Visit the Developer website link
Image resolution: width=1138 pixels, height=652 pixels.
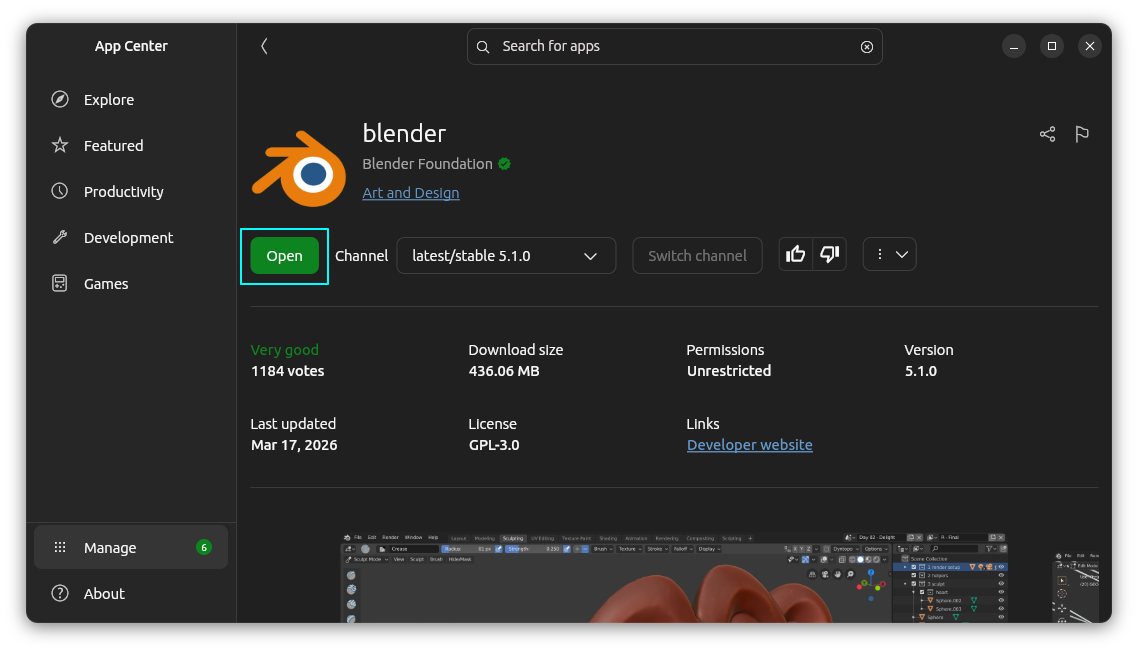point(749,444)
